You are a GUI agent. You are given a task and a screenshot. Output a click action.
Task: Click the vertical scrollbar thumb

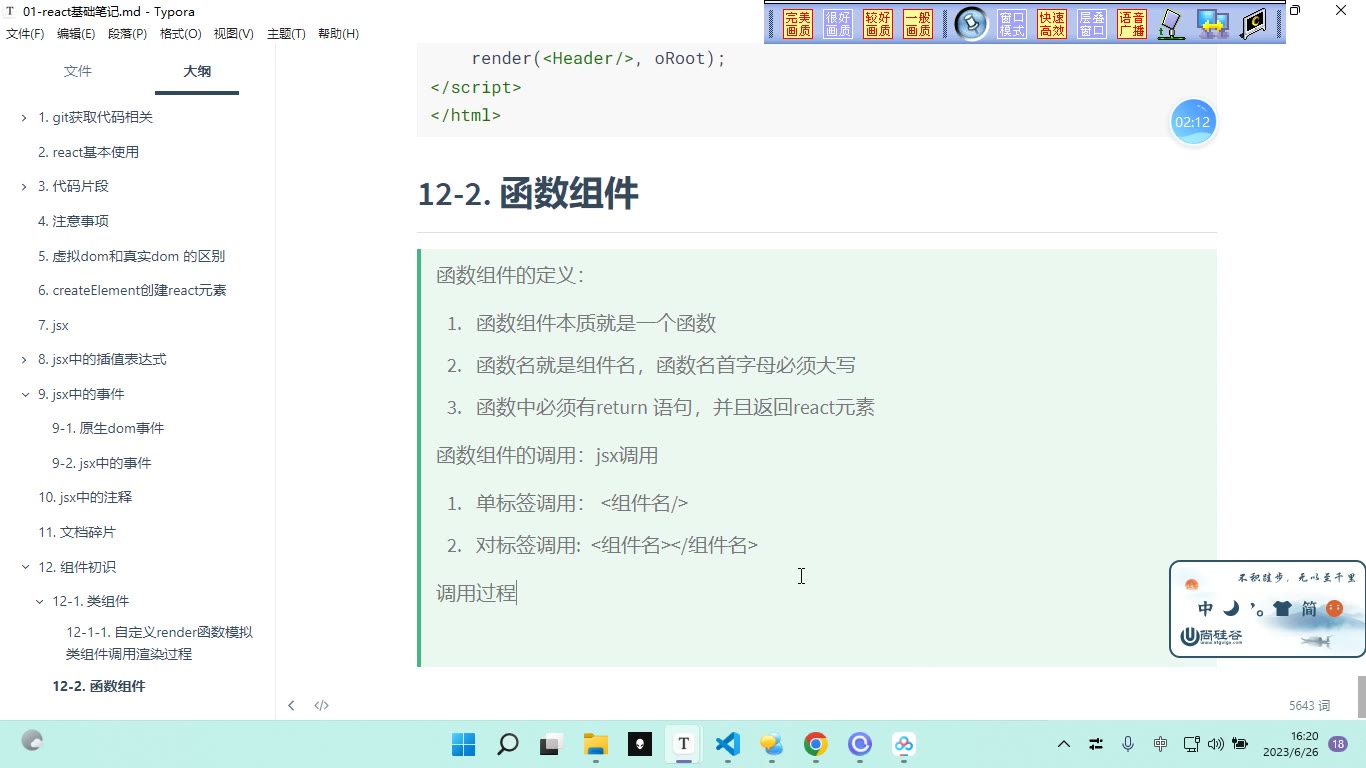[x=1361, y=697]
